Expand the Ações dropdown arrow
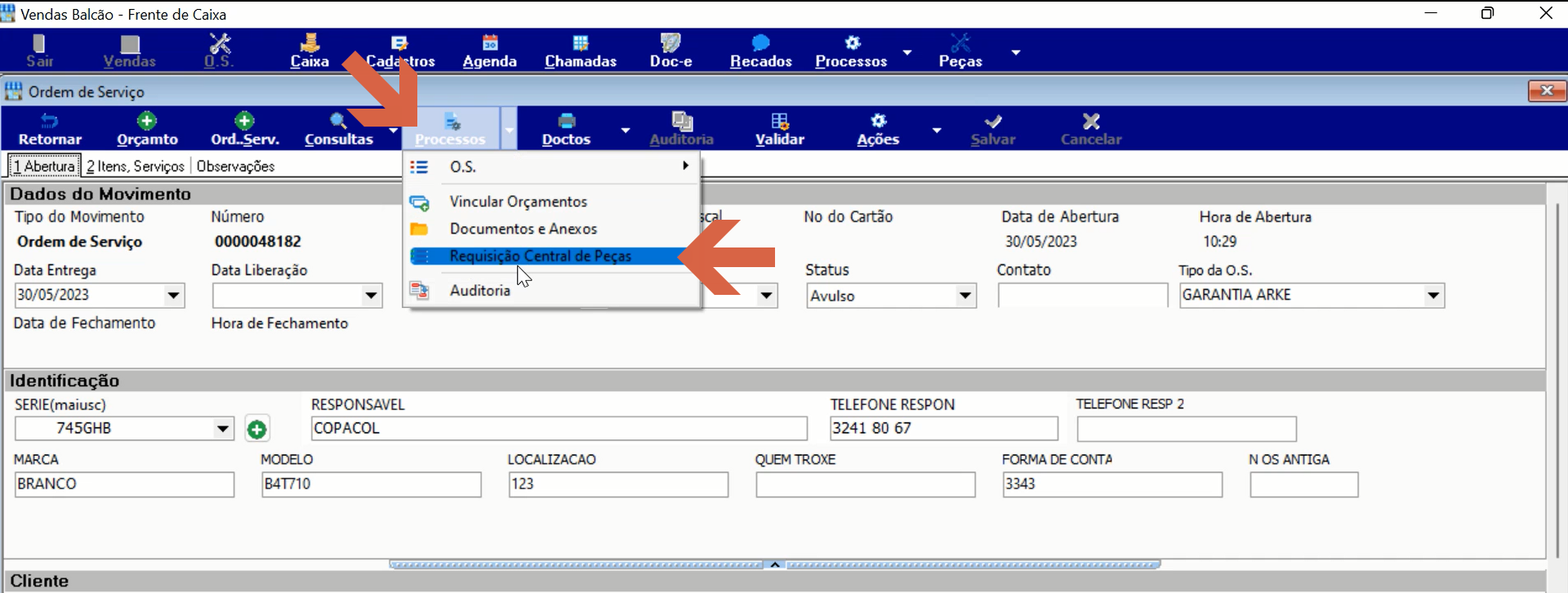 point(936,130)
